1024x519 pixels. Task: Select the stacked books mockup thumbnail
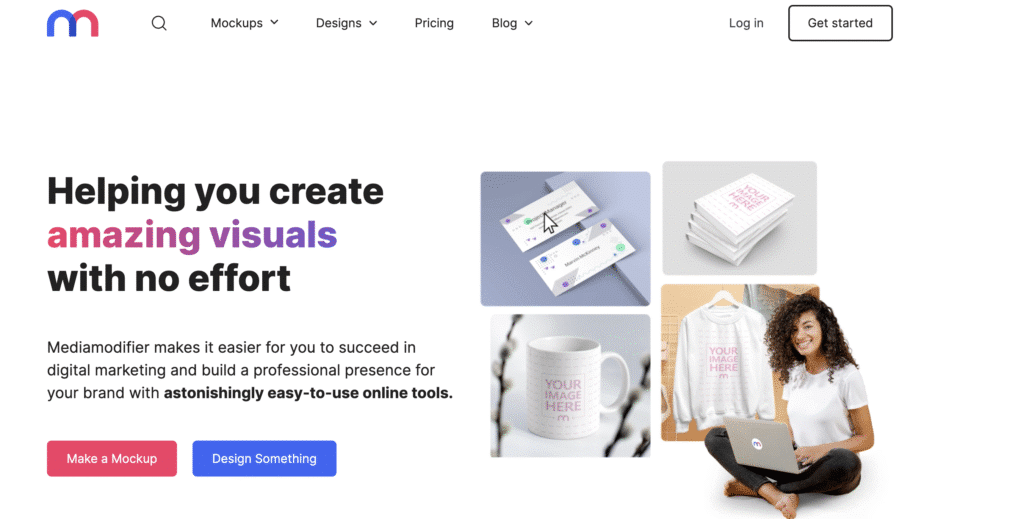(739, 218)
